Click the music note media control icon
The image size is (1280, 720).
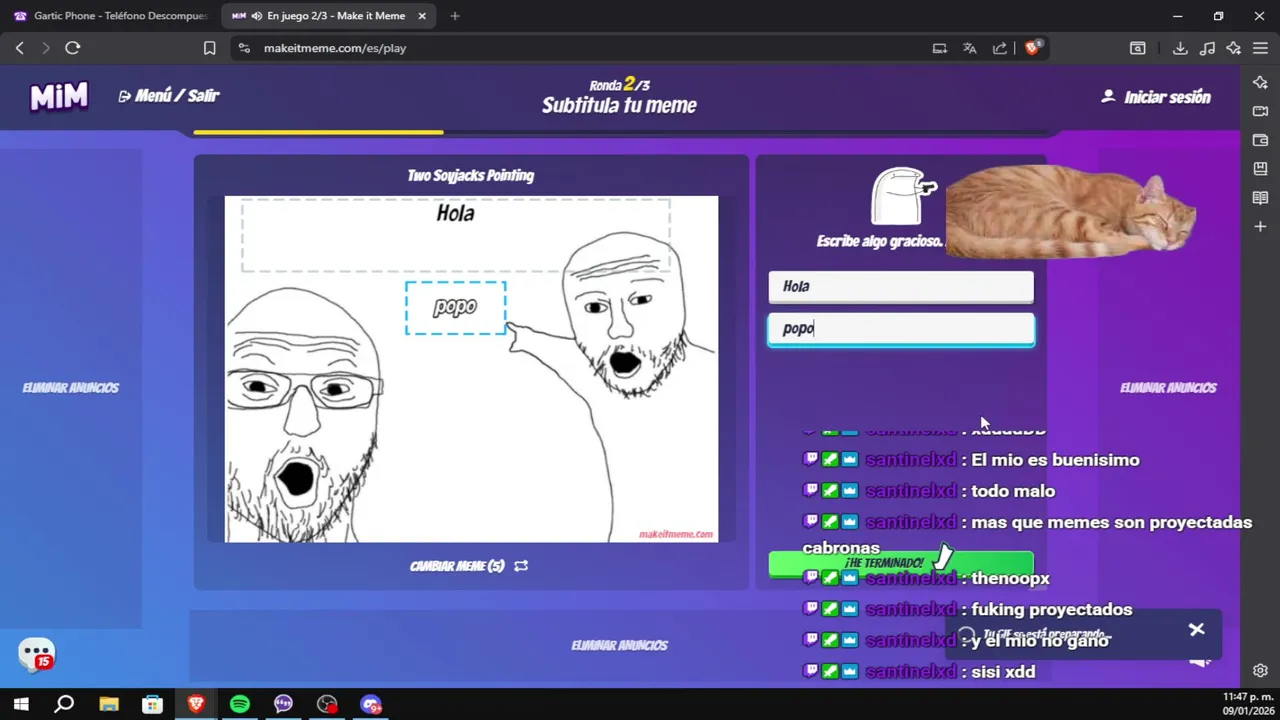pos(1207,48)
